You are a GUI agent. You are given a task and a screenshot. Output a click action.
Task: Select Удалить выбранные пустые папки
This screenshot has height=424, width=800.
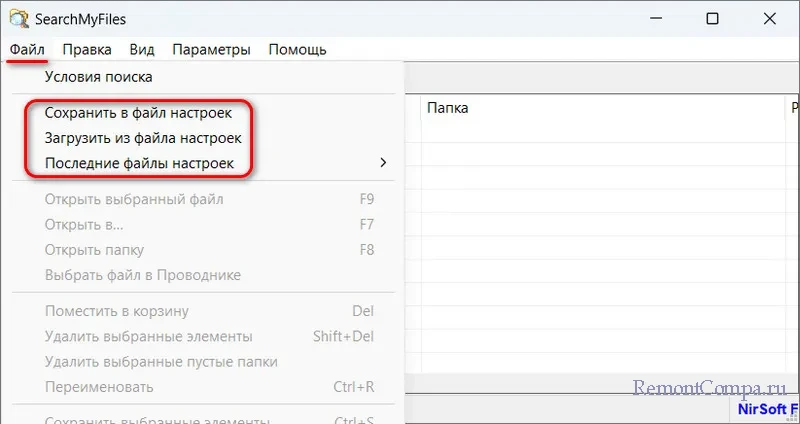[160, 361]
